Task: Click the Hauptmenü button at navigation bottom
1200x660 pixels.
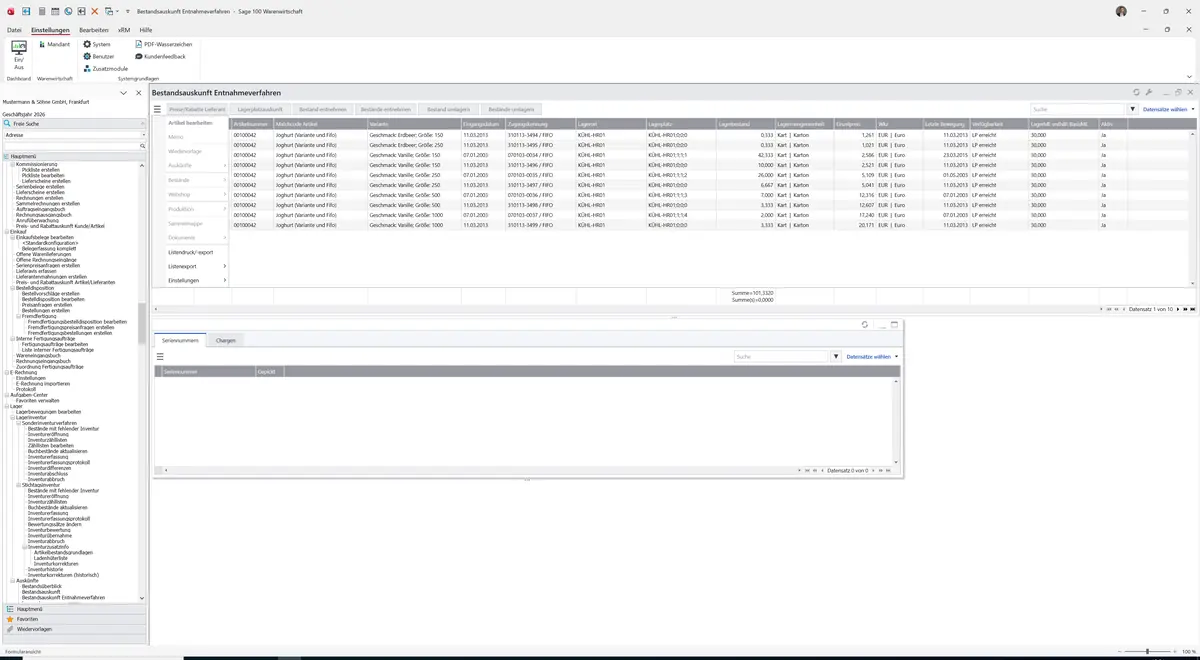Action: (x=74, y=608)
